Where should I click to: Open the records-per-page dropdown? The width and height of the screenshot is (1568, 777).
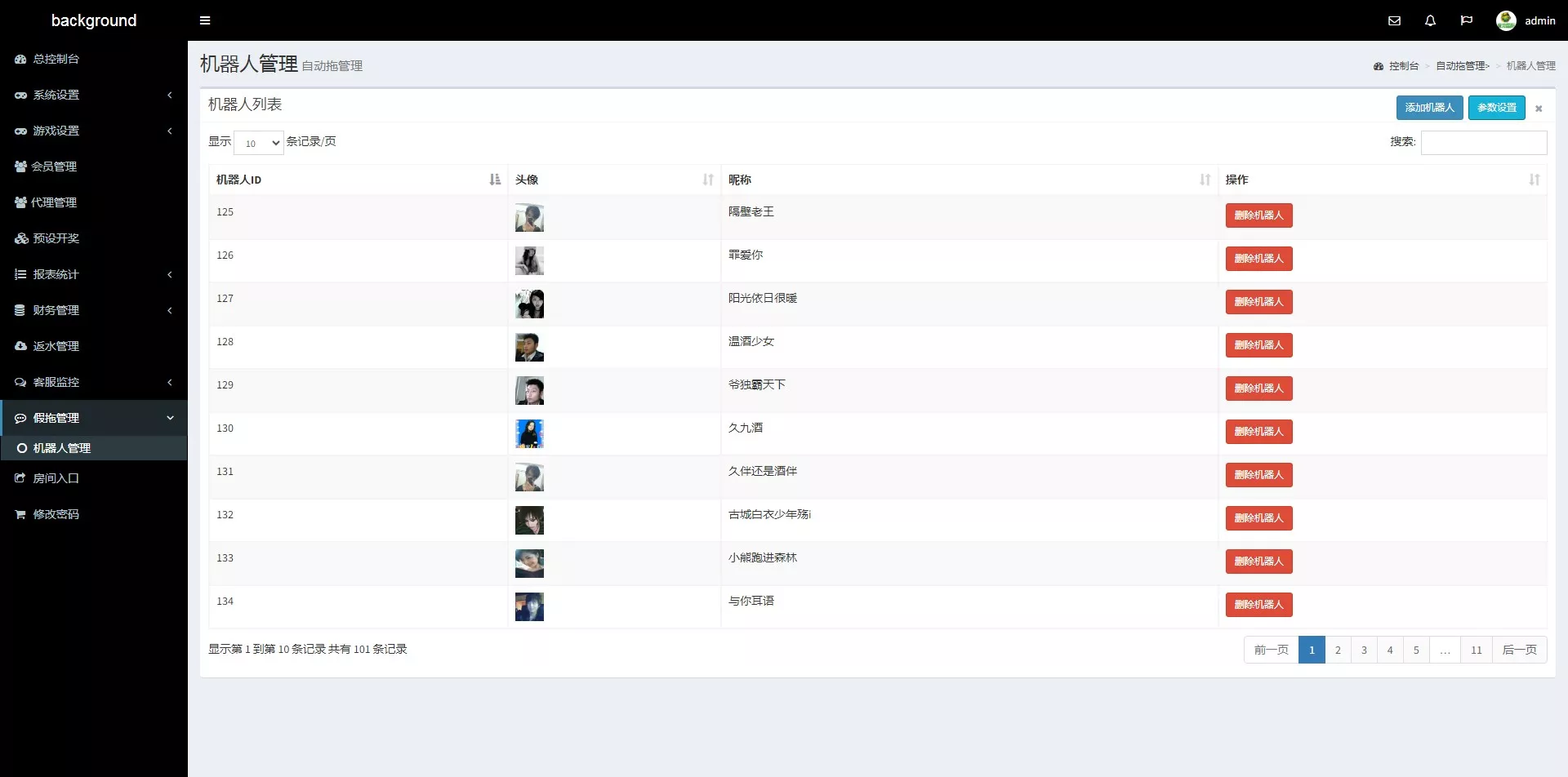coord(258,143)
